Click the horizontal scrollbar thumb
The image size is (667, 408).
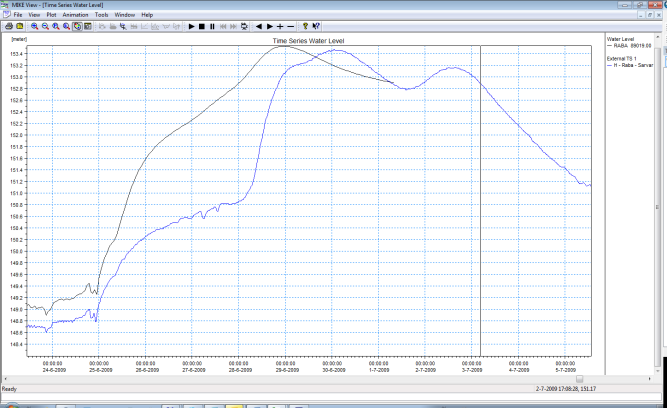579,379
